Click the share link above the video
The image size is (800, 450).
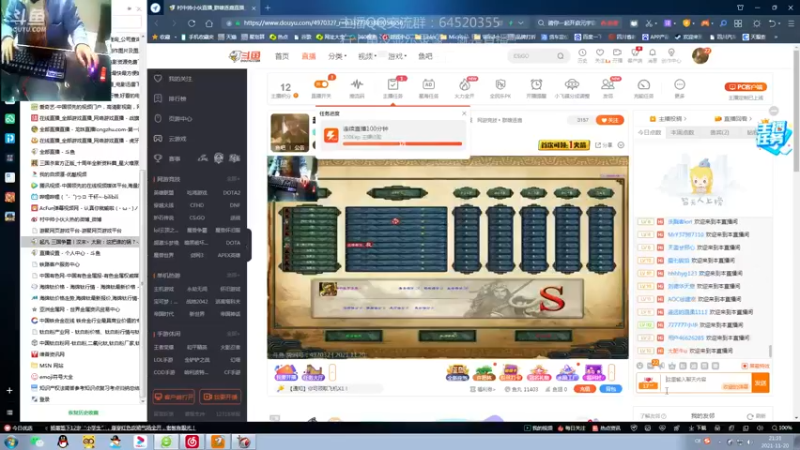(x=604, y=145)
